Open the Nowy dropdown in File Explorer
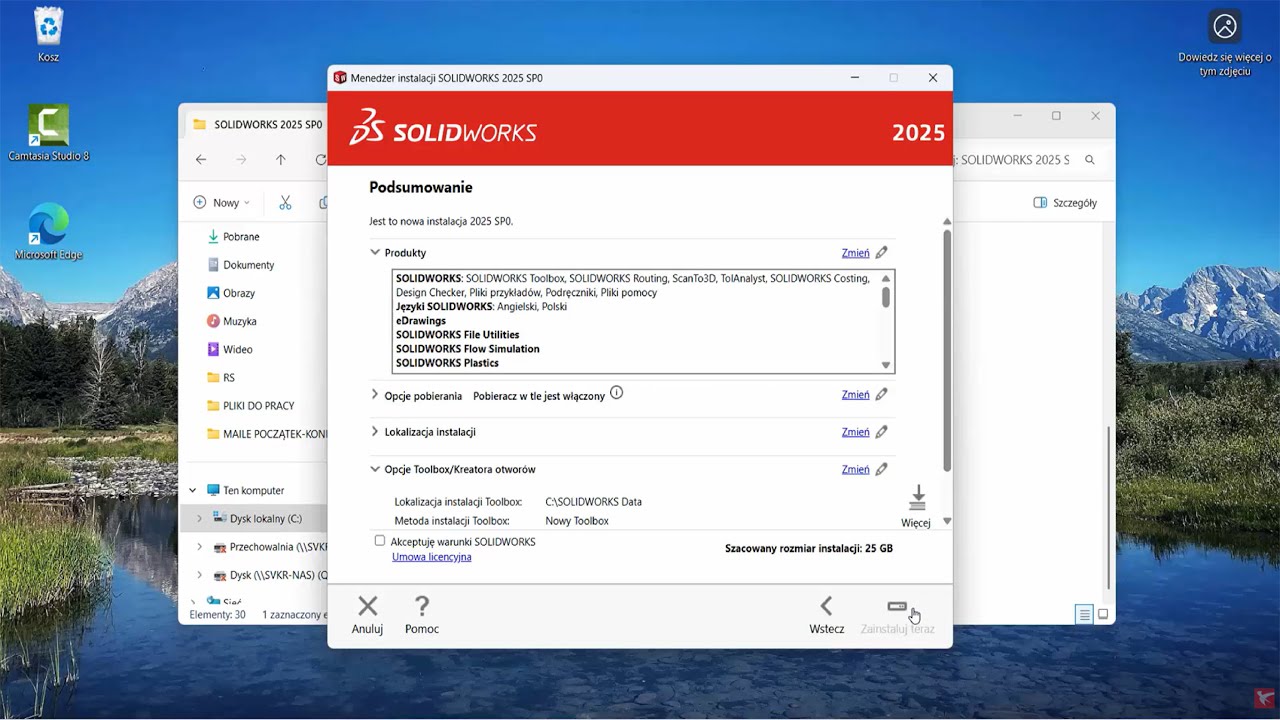This screenshot has height=720, width=1280. pyautogui.click(x=221, y=202)
